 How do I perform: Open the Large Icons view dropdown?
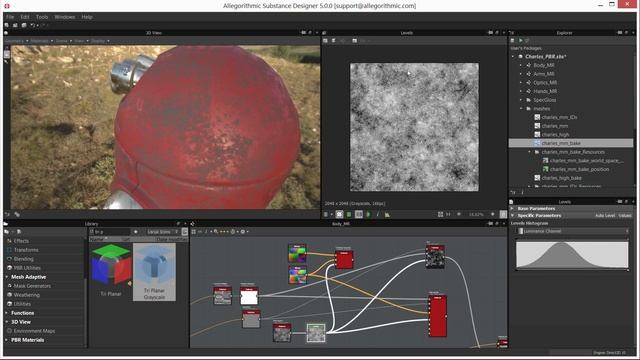(x=163, y=232)
